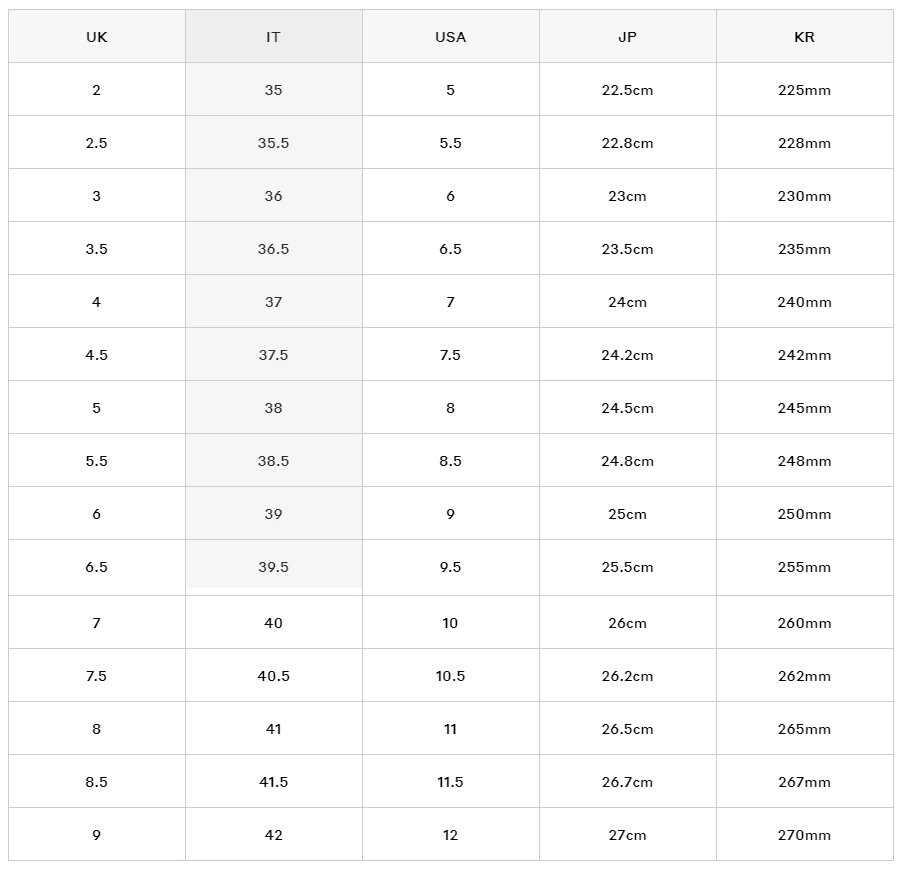Select the JP column header

click(x=627, y=37)
